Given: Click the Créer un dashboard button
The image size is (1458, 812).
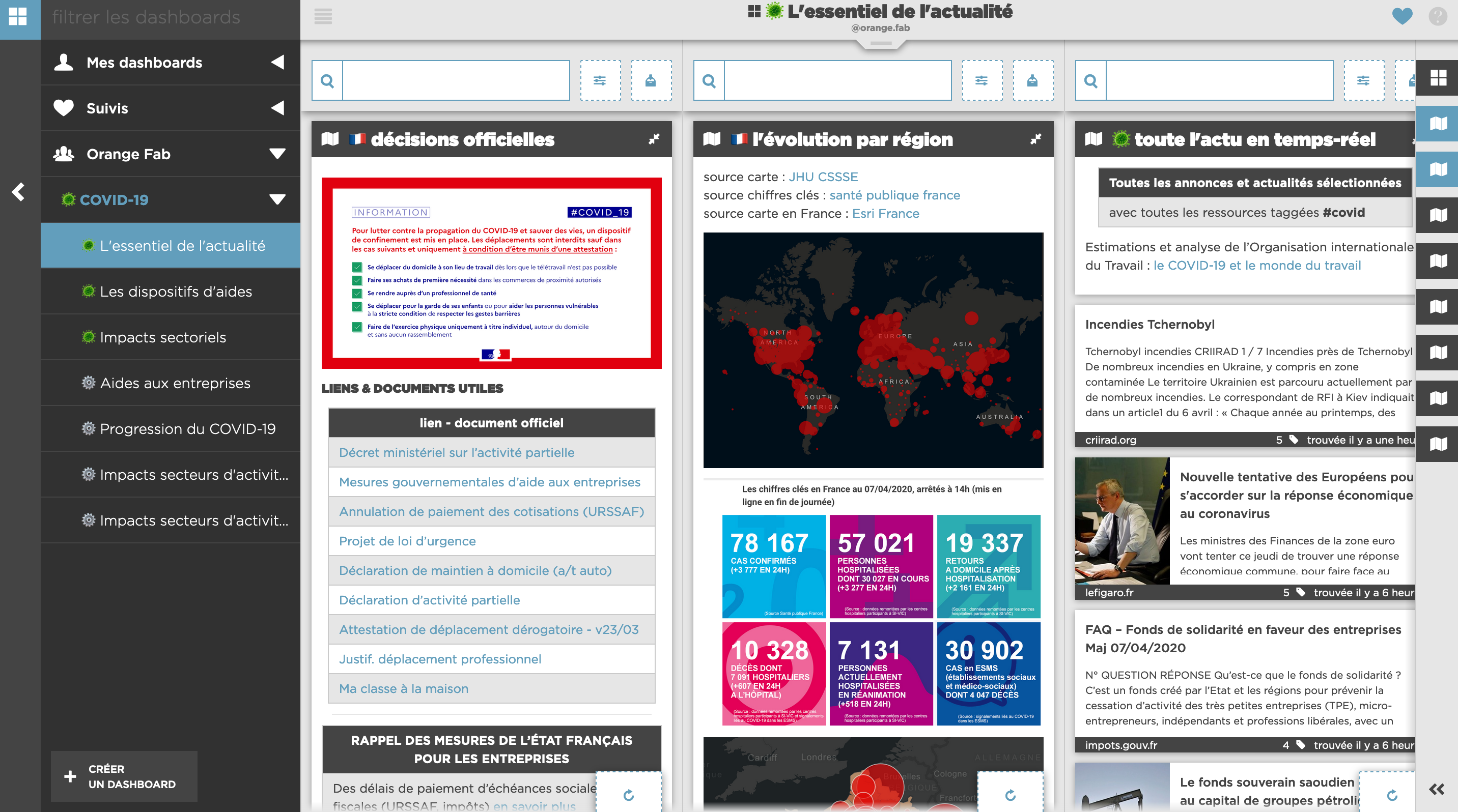Looking at the screenshot, I should tap(124, 776).
